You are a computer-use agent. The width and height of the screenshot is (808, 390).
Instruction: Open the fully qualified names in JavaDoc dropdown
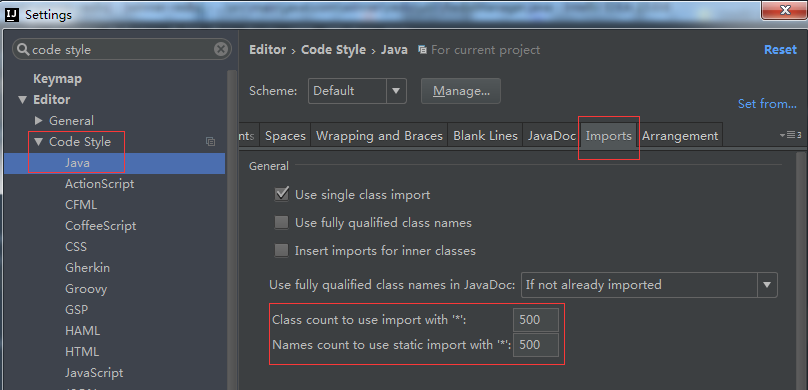(767, 284)
